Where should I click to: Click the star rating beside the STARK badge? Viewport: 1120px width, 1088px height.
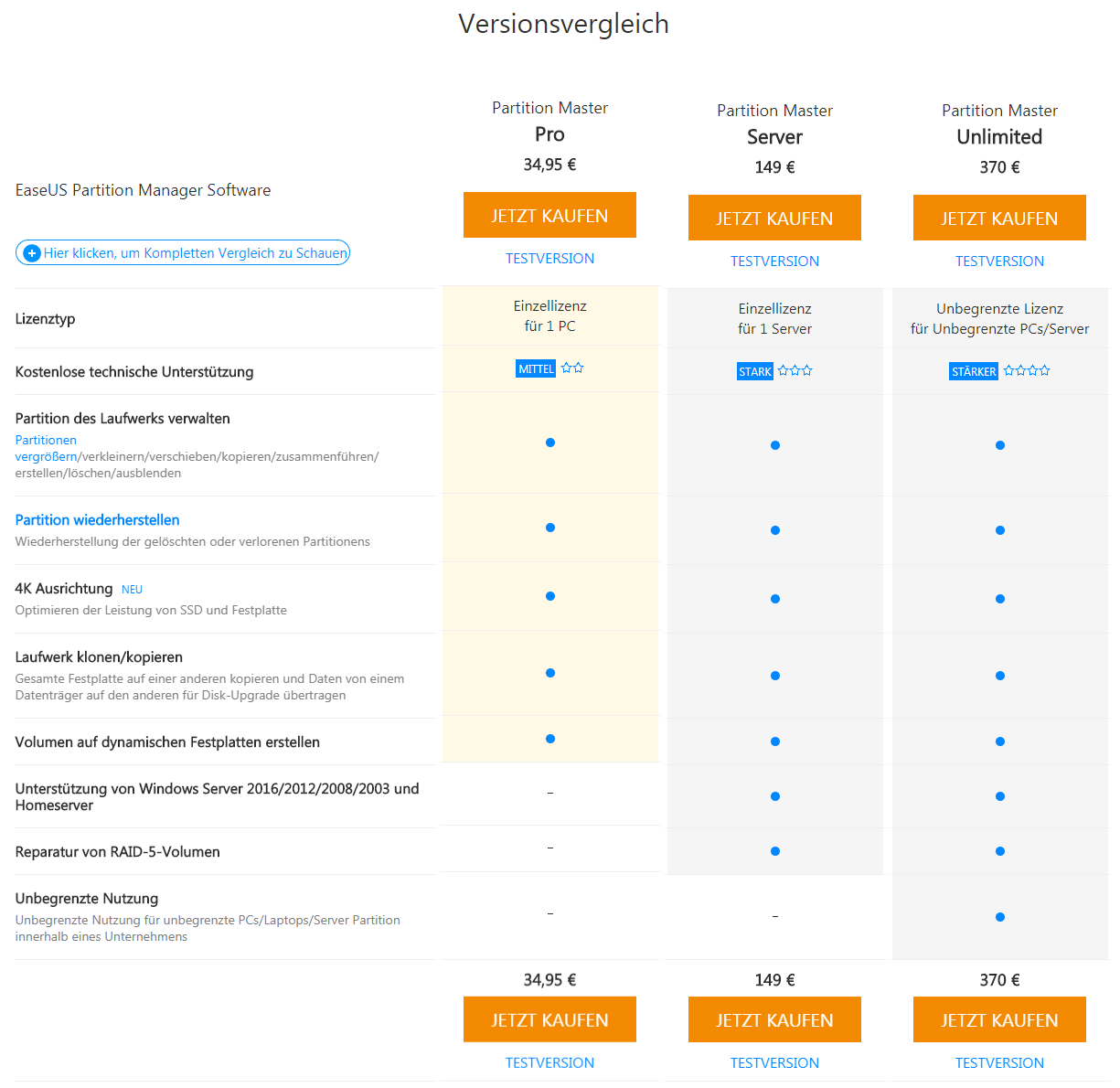[795, 370]
